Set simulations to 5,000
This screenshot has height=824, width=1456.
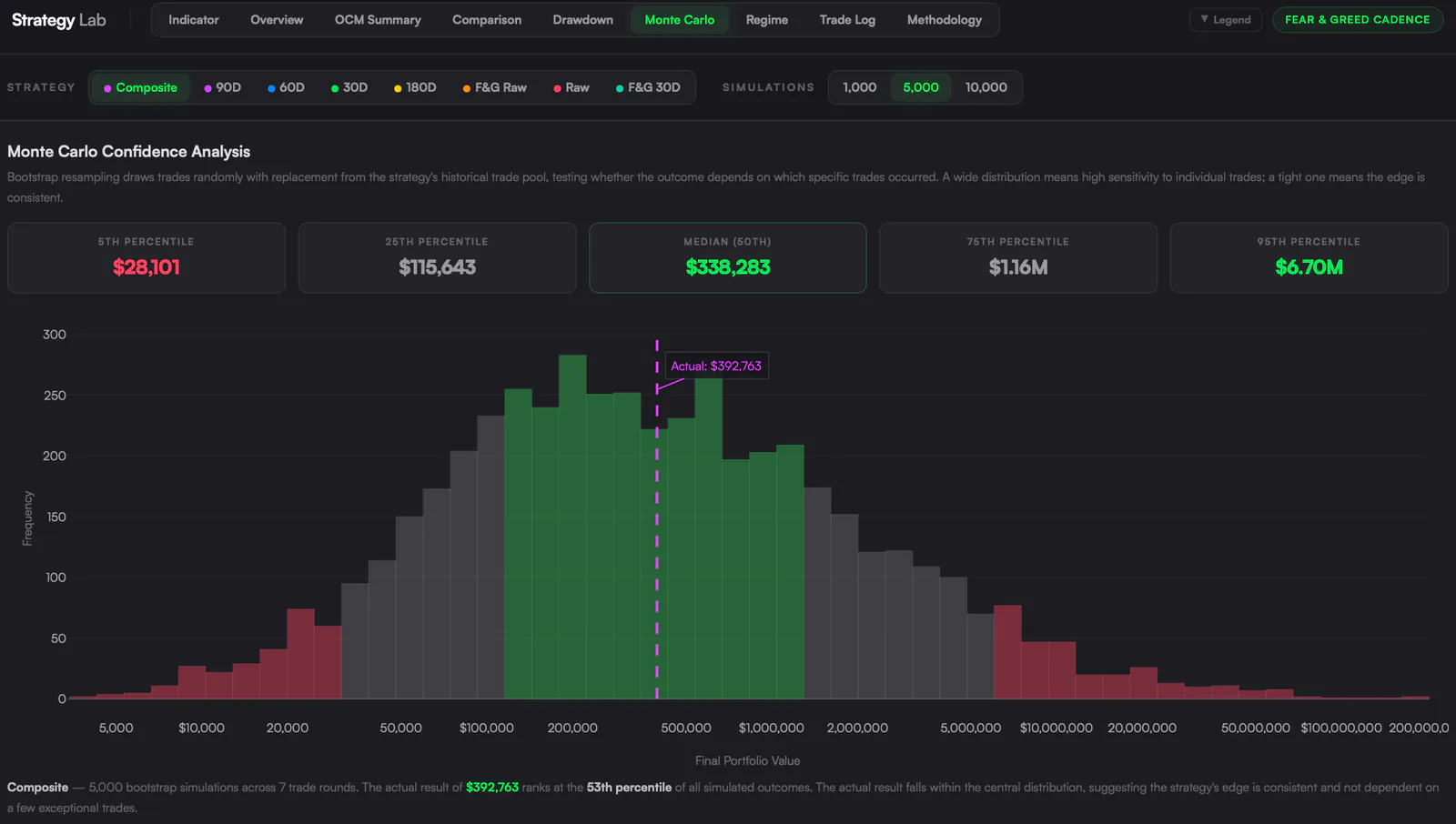point(920,87)
